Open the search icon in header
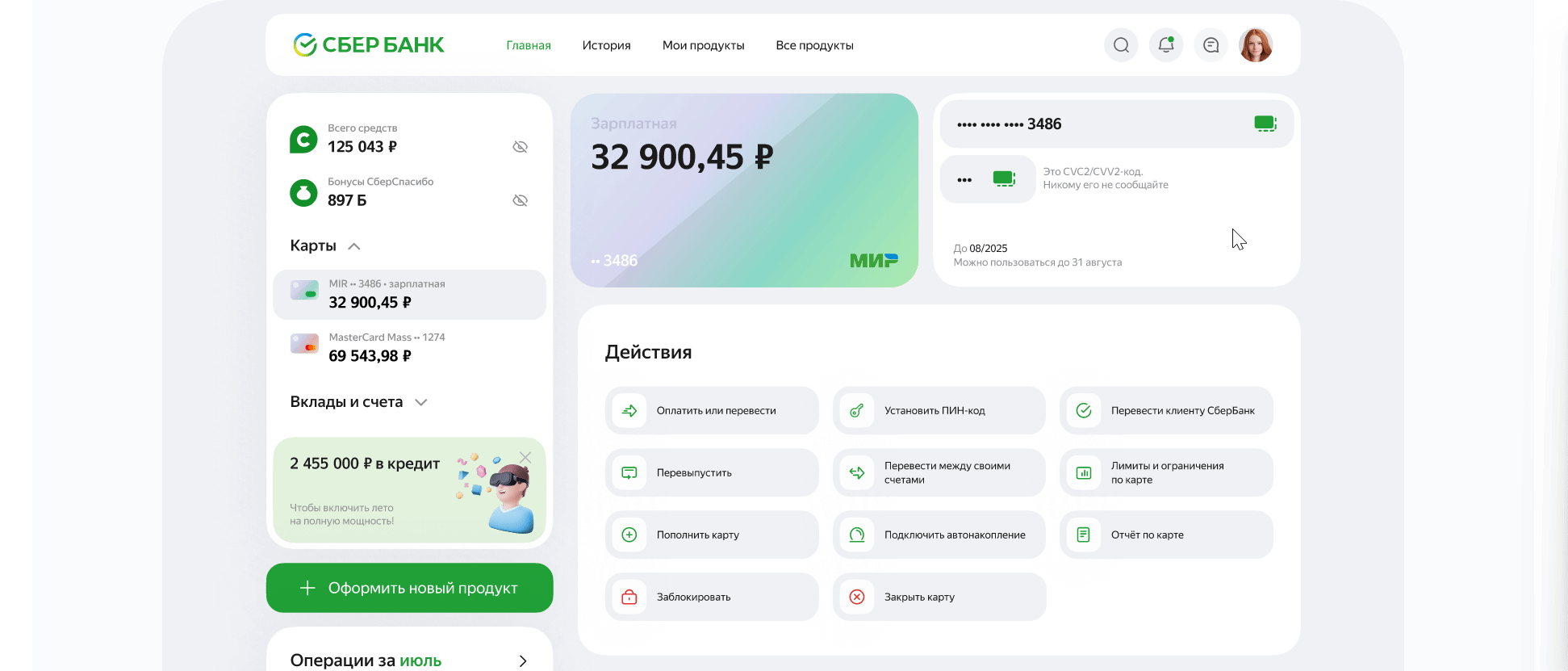 [x=1121, y=45]
